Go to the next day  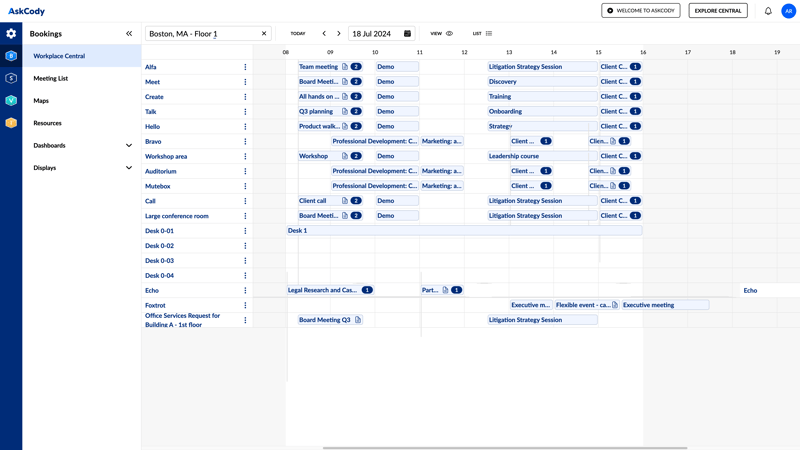point(339,34)
